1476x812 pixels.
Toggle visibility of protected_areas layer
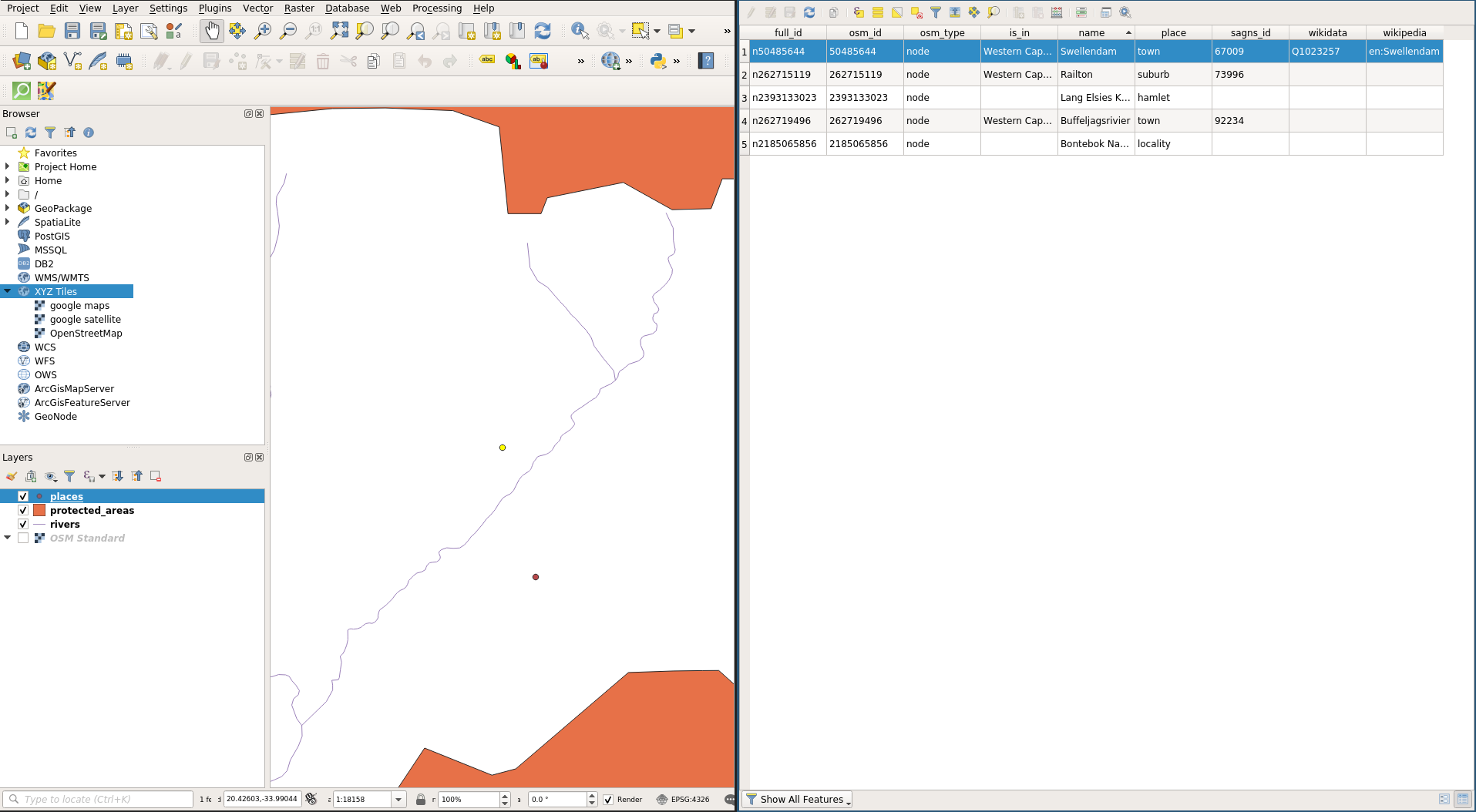[x=23, y=510]
